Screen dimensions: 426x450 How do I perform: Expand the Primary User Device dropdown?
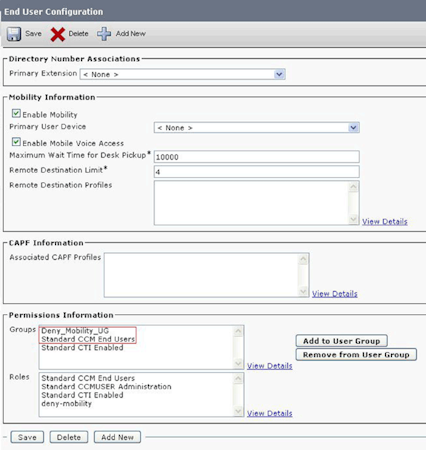(256, 128)
